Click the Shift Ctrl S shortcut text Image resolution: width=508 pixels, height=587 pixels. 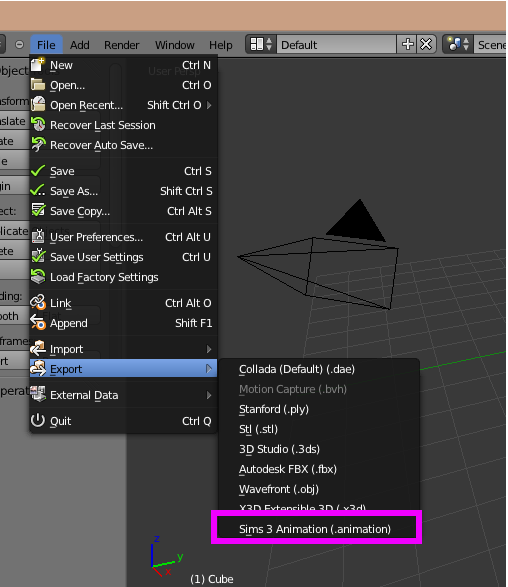[186, 191]
